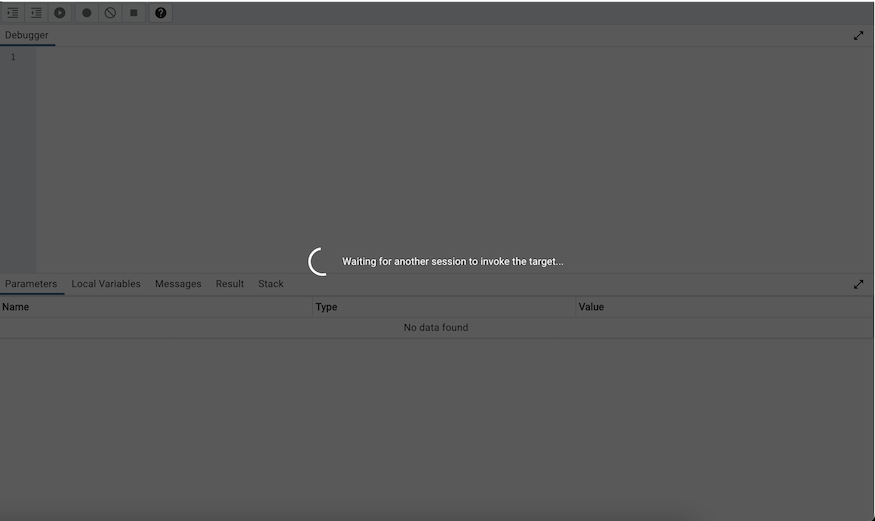Viewport: 875px width, 521px height.
Task: Maximize the Debugger editor panel
Action: 858,35
